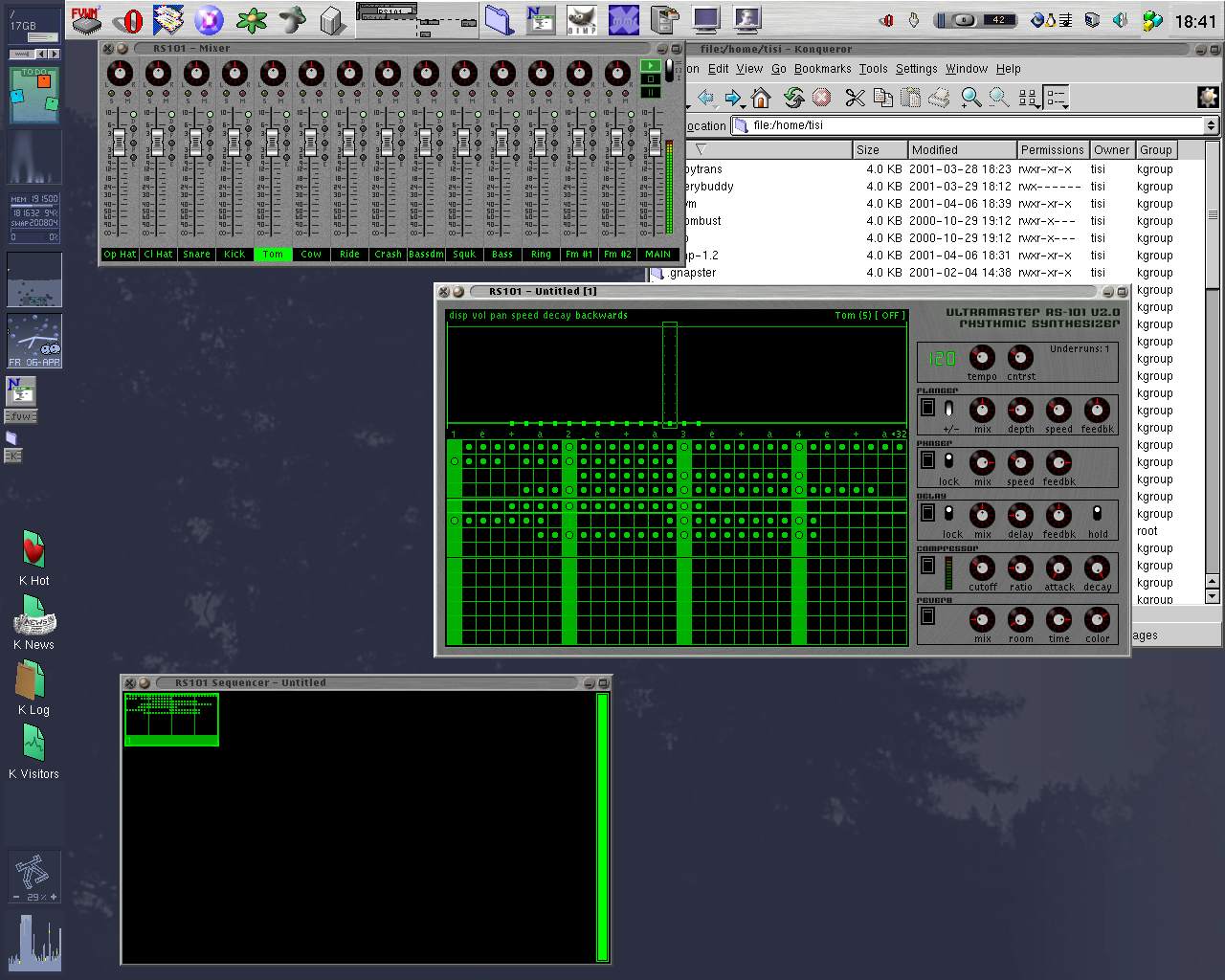1225x980 pixels.
Task: Click the scissors Cut icon in Konqueror
Action: coord(855,98)
